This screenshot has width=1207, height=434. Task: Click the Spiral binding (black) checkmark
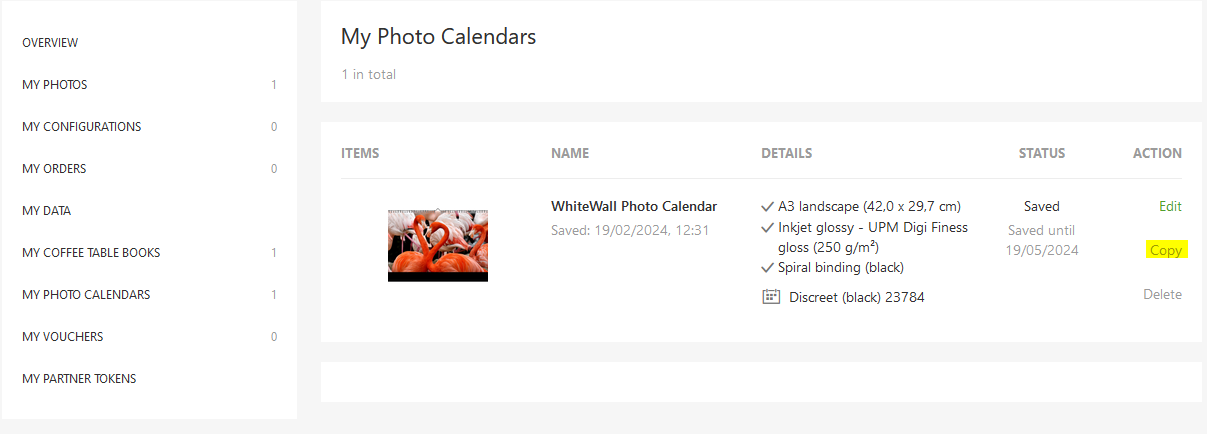tap(768, 268)
